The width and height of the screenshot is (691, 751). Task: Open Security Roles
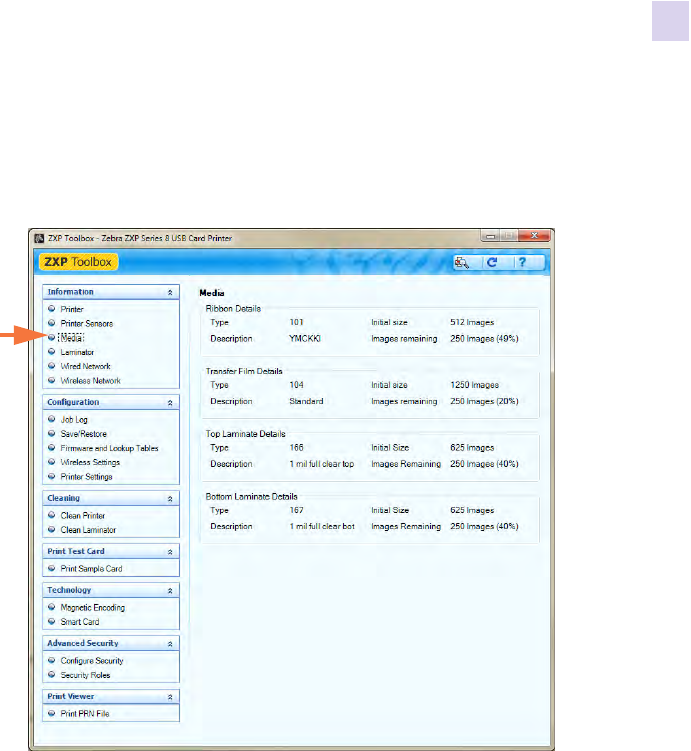(85, 675)
